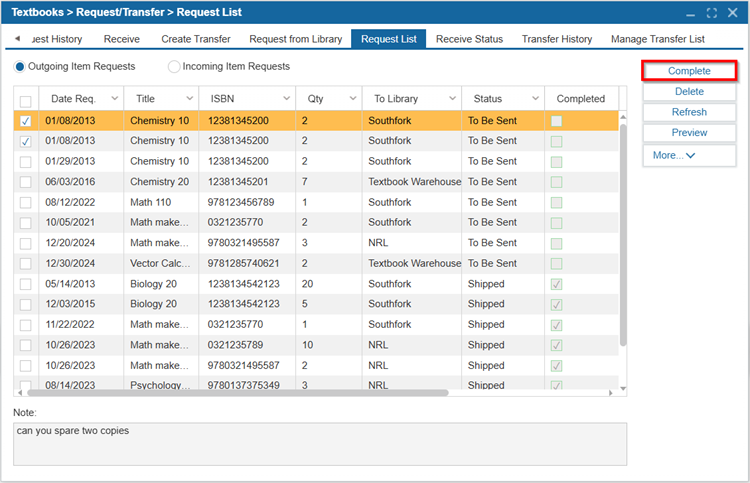Tick the checkbox for the Chemistry 20 row

pos(25,182)
